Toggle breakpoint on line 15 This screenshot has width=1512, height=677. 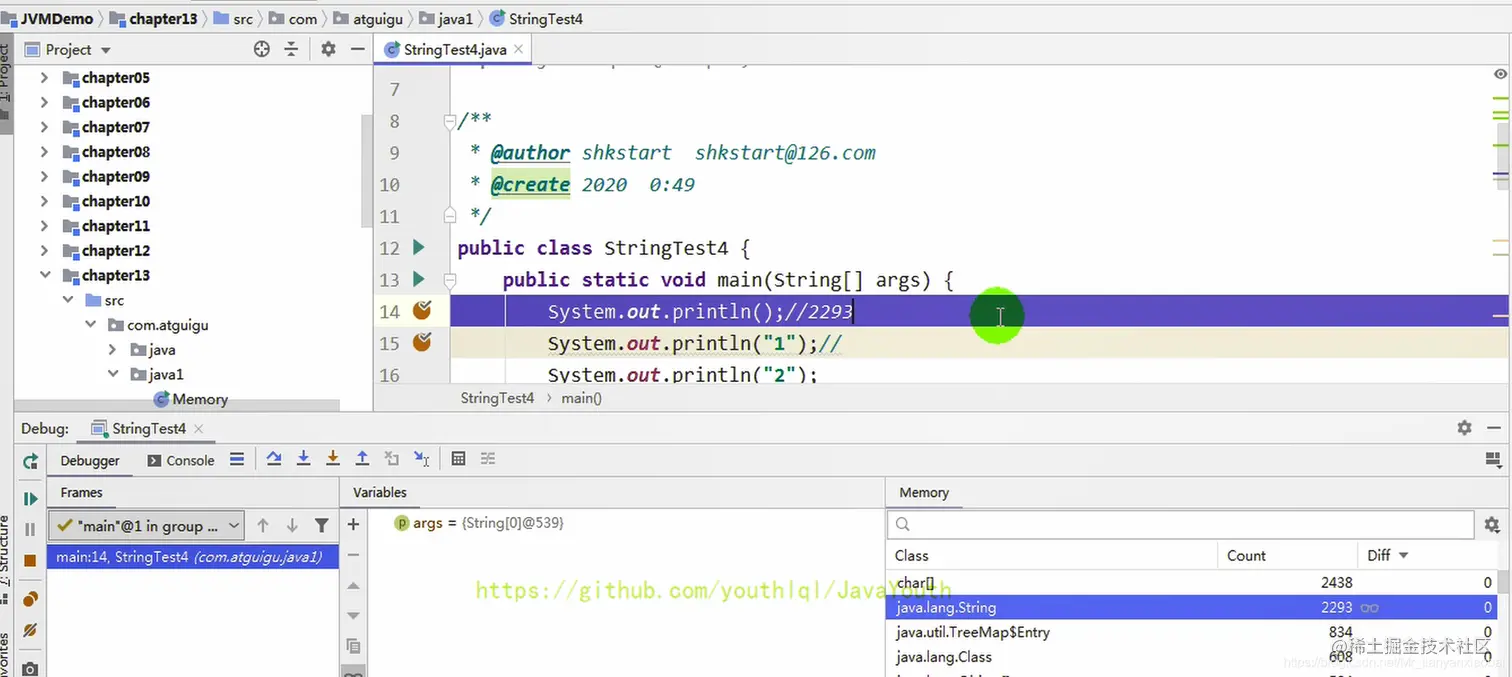click(422, 343)
